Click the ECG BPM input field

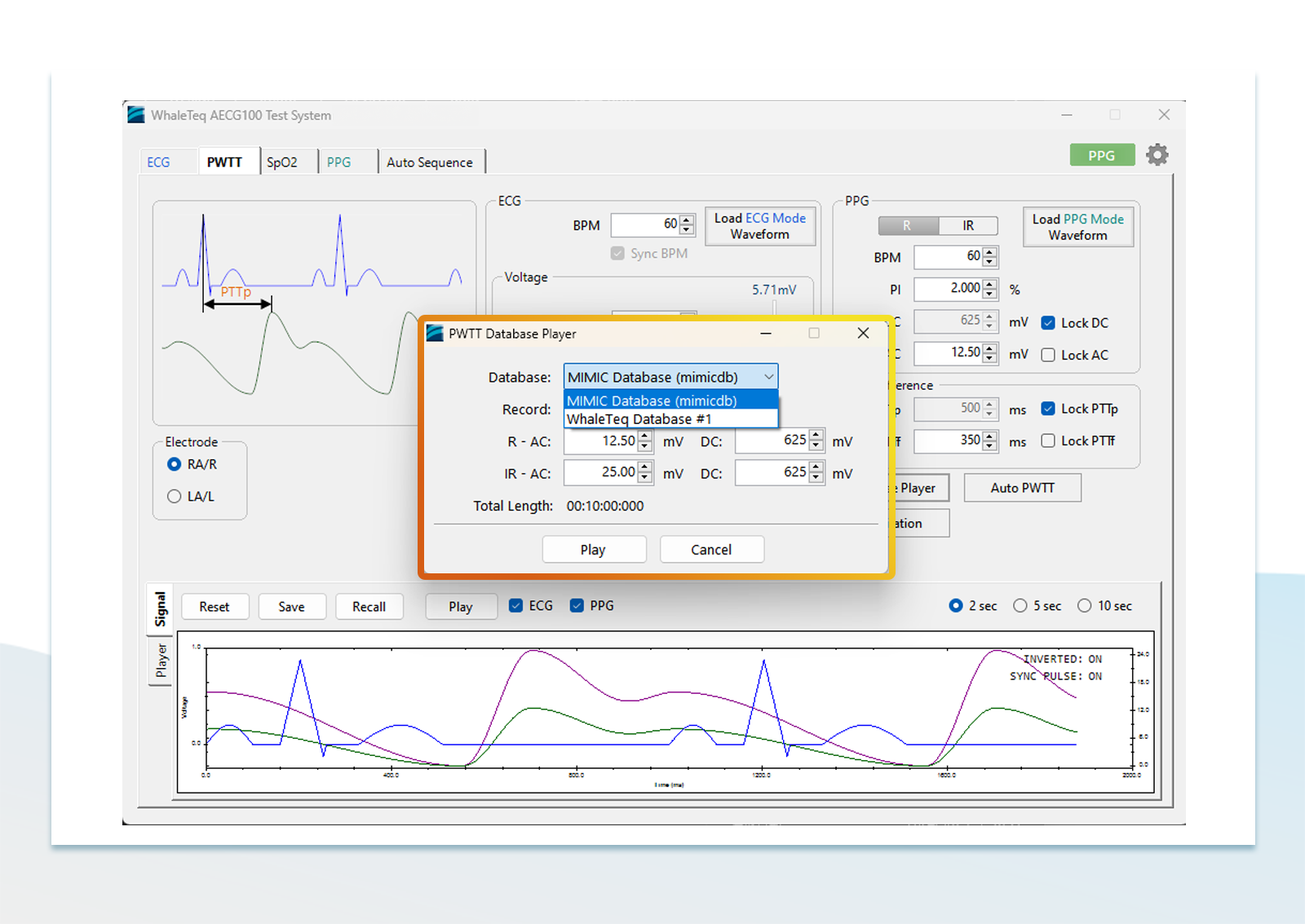pyautogui.click(x=645, y=224)
